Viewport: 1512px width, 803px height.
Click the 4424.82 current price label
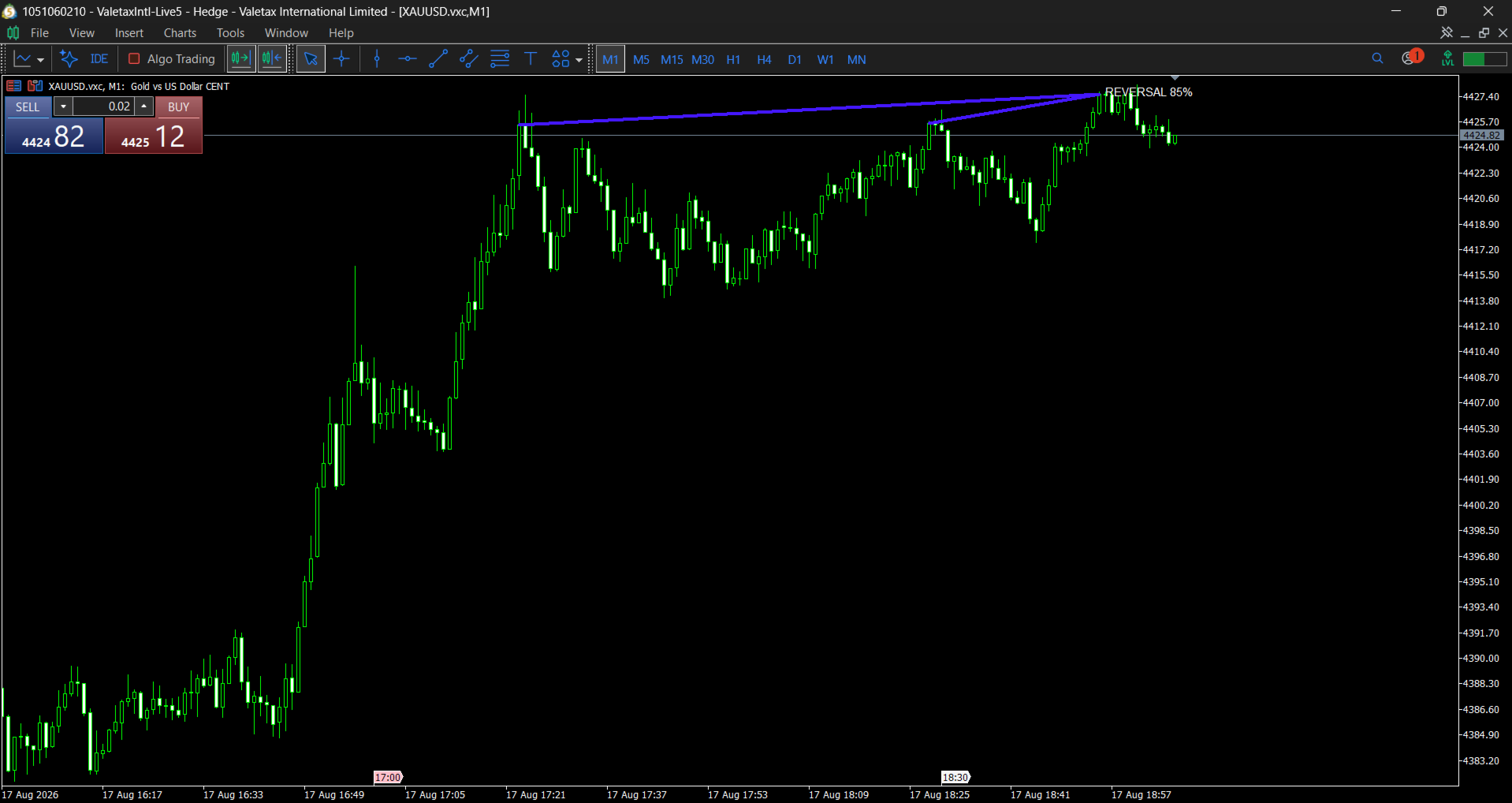point(1481,136)
